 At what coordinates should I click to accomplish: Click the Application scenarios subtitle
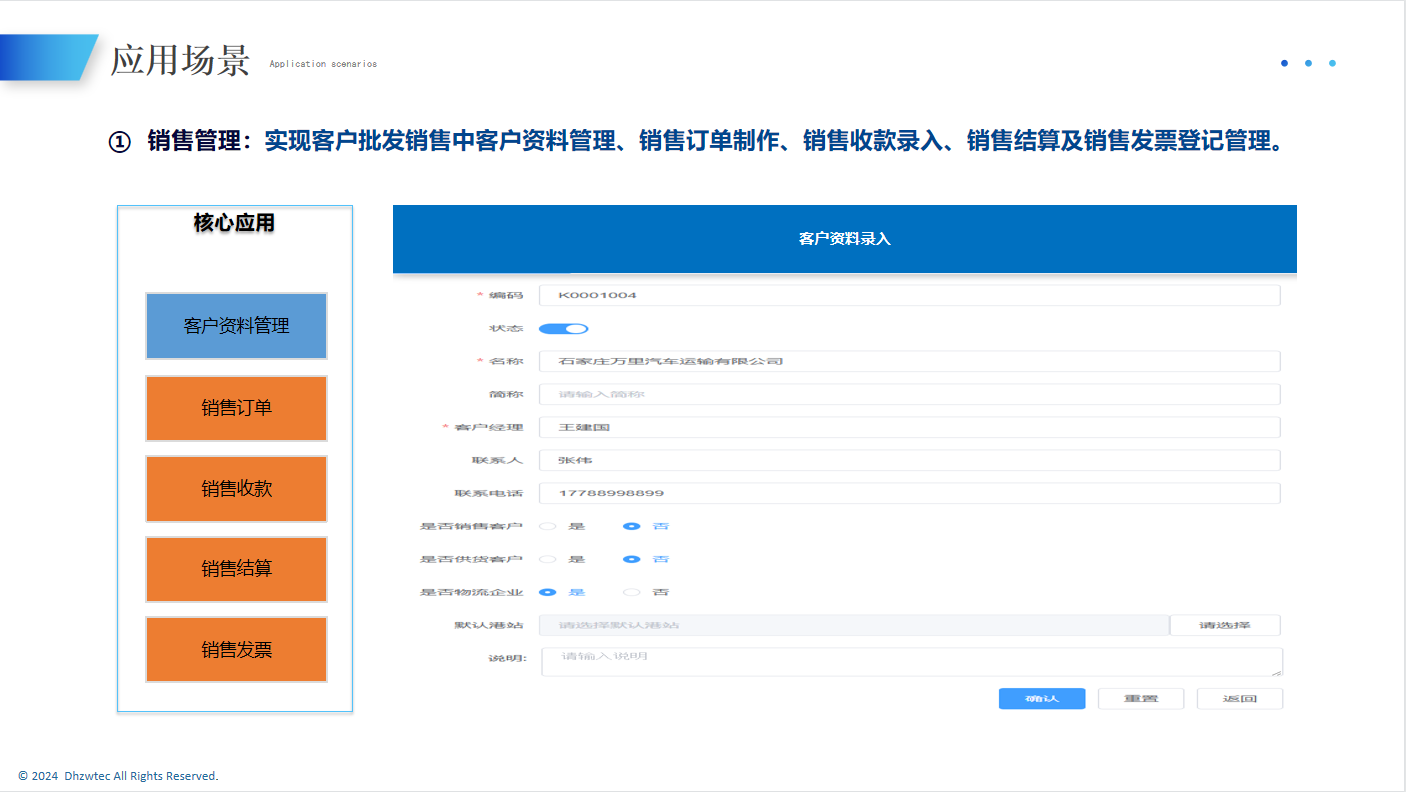323,64
